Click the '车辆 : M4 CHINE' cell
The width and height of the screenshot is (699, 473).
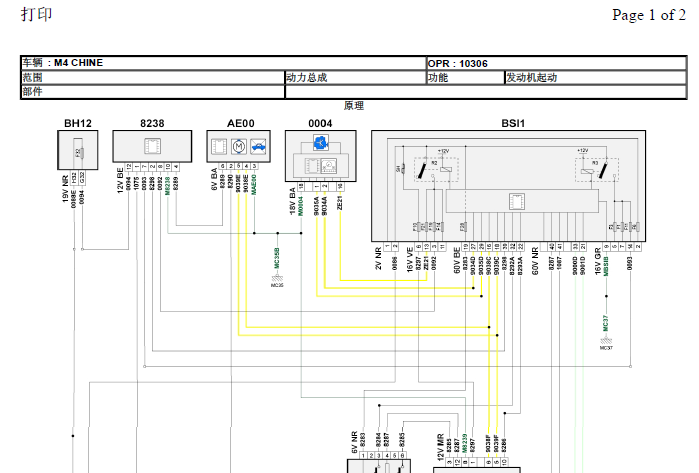(223, 63)
